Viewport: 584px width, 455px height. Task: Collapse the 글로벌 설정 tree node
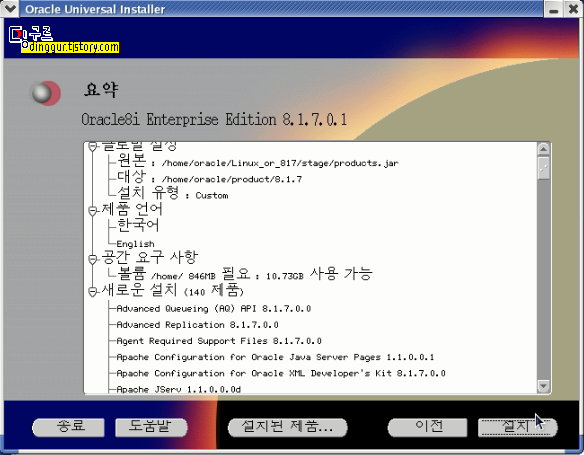pyautogui.click(x=92, y=147)
